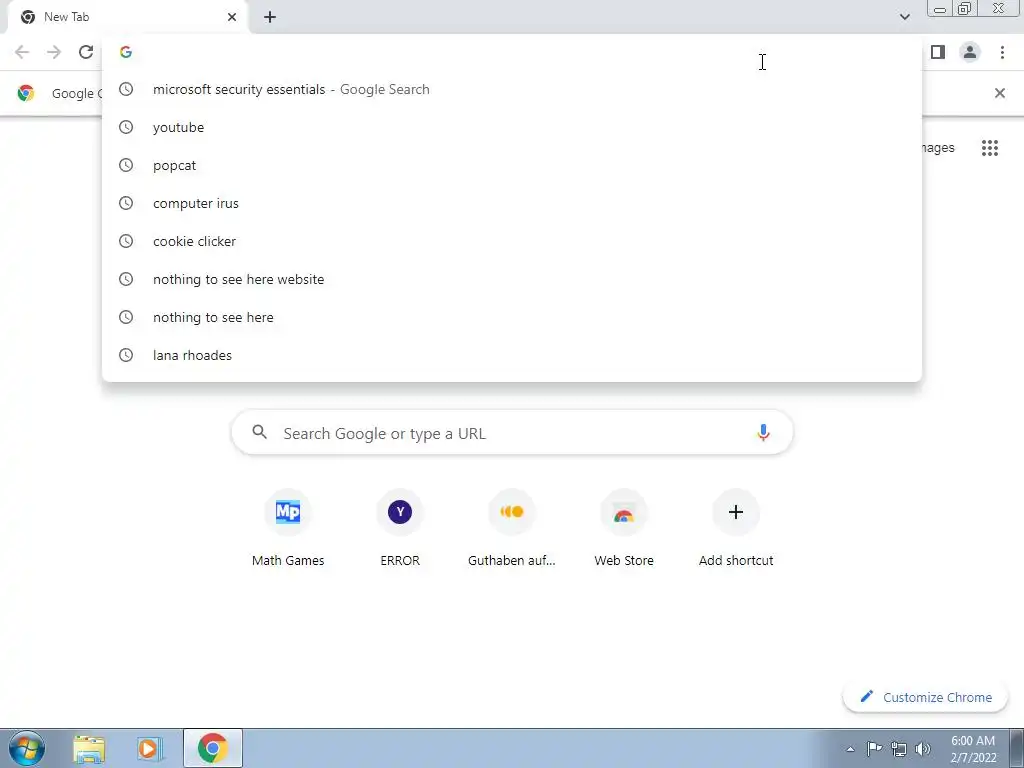Open the Chrome three-dot menu
Screen dimensions: 1024x768
(1002, 52)
